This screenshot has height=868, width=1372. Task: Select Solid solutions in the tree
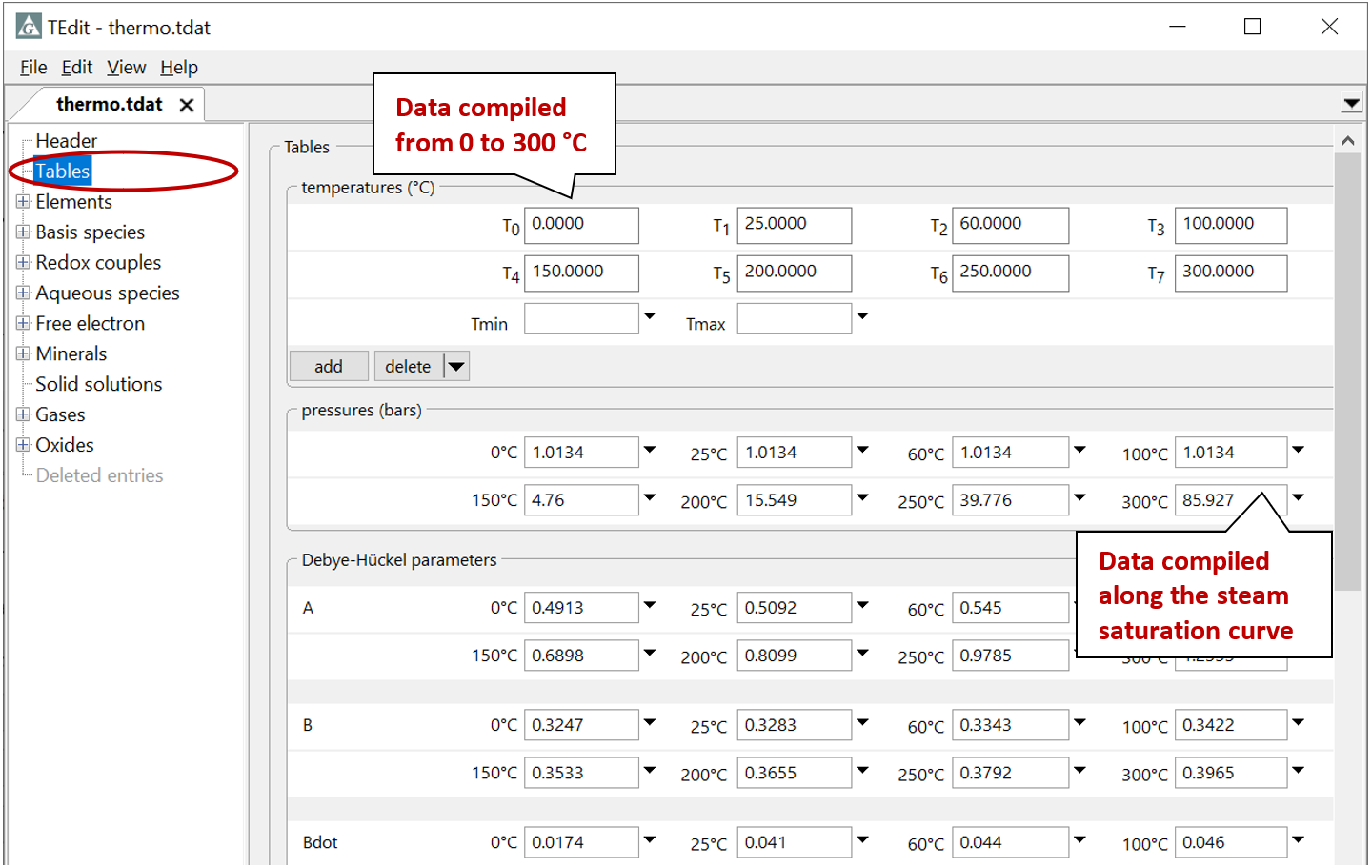tap(99, 384)
